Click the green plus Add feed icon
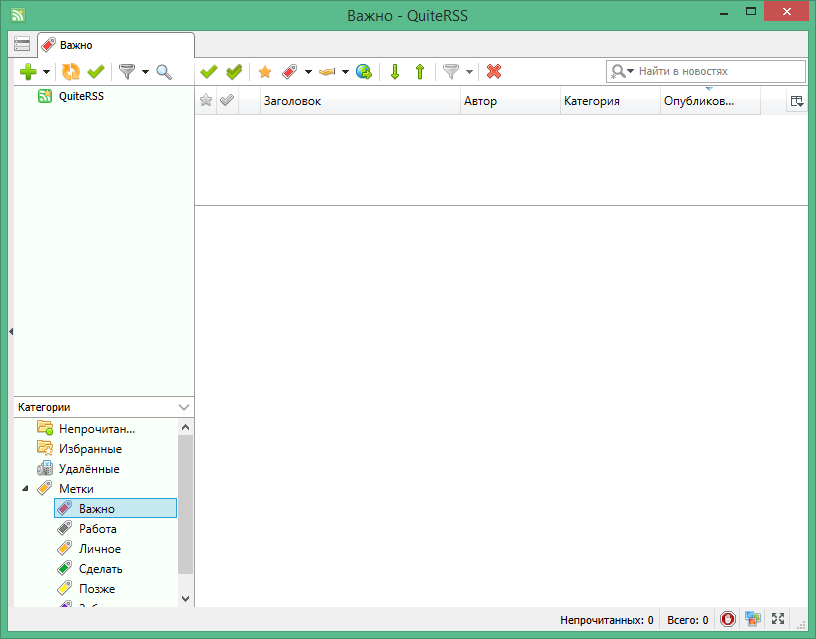 click(x=28, y=72)
